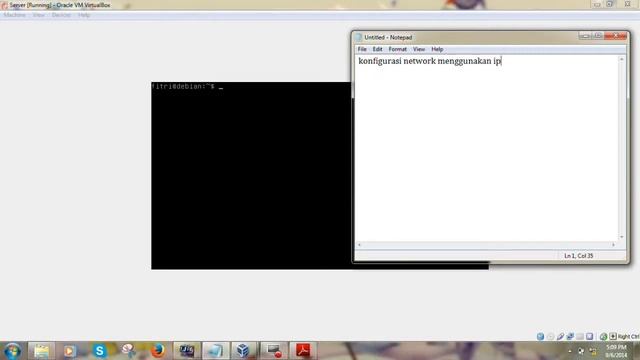
Task: Minimize the VirtualBox Server window
Action: pyautogui.click(x=597, y=4)
